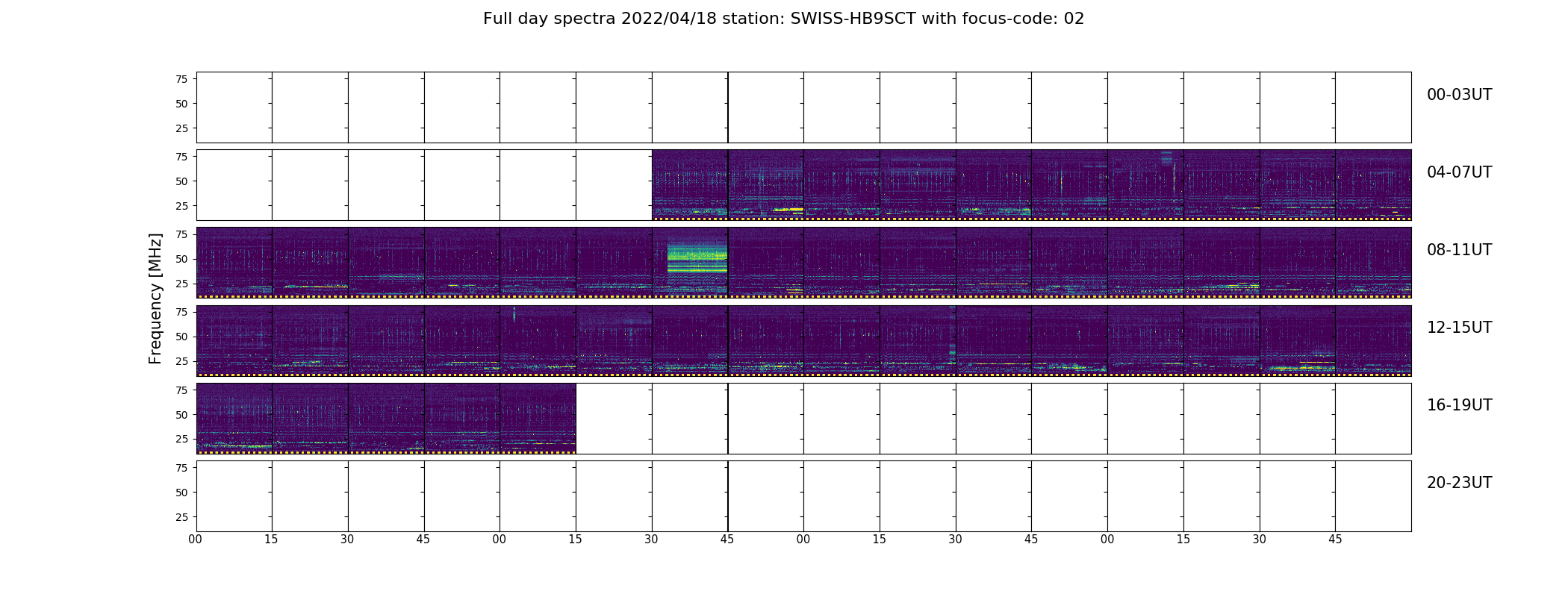The image size is (1568, 597).
Task: Click the 75 tick of the 16-19UT row
Action: (x=181, y=390)
